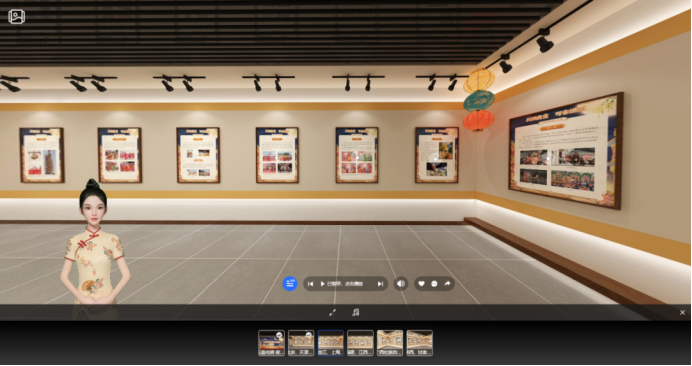Mute the speaker volume button
The width and height of the screenshot is (692, 366).
click(x=401, y=283)
